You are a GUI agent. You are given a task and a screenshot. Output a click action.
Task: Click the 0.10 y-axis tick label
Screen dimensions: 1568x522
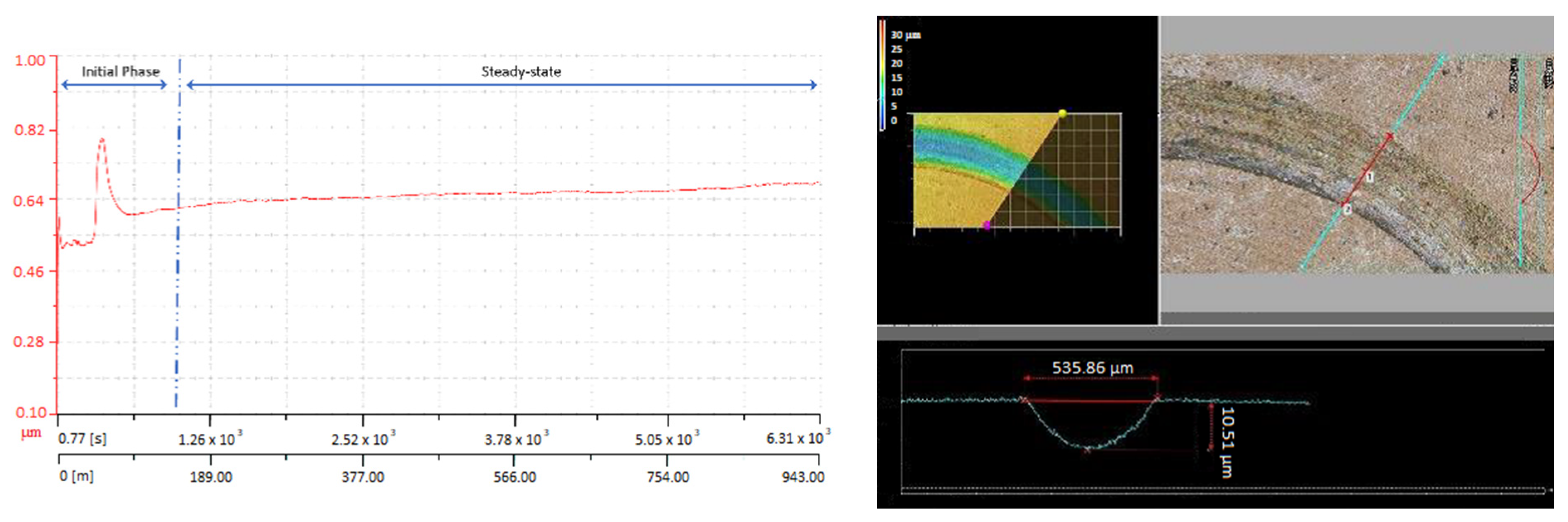[x=30, y=413]
